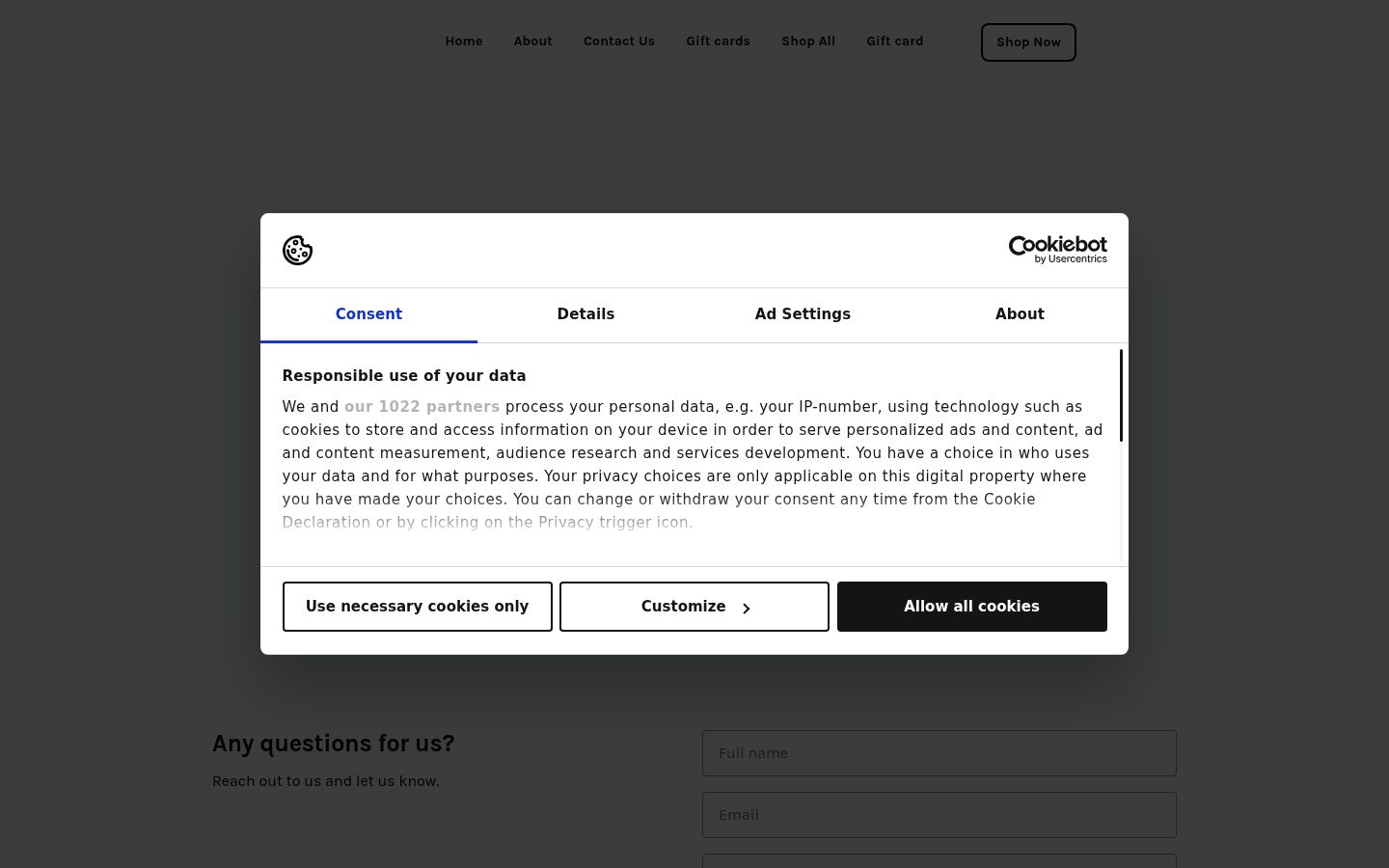The image size is (1389, 868).
Task: Open the About page in top navigation
Action: pos(533,41)
